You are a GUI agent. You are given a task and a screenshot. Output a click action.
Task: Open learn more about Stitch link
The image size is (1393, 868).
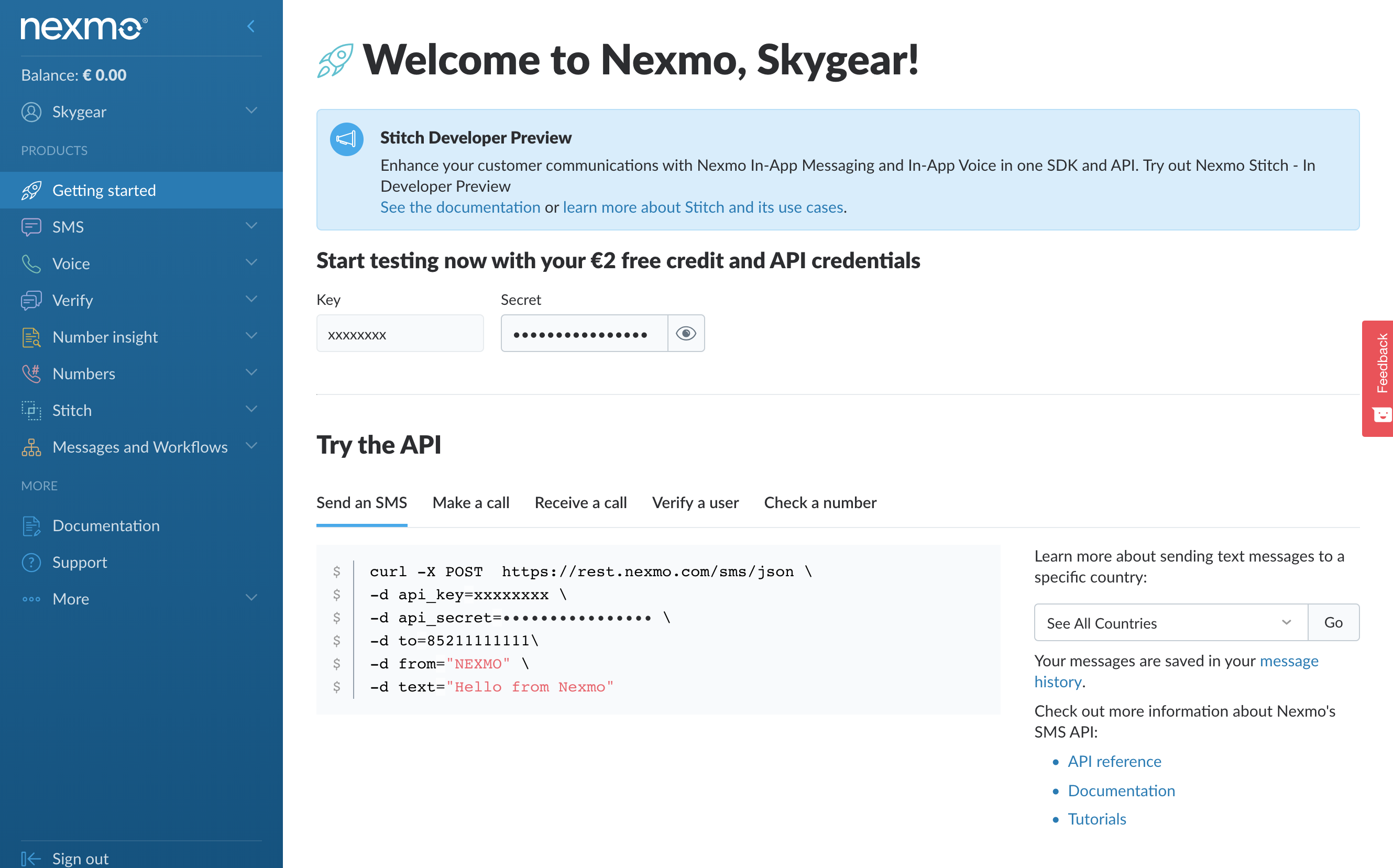703,207
